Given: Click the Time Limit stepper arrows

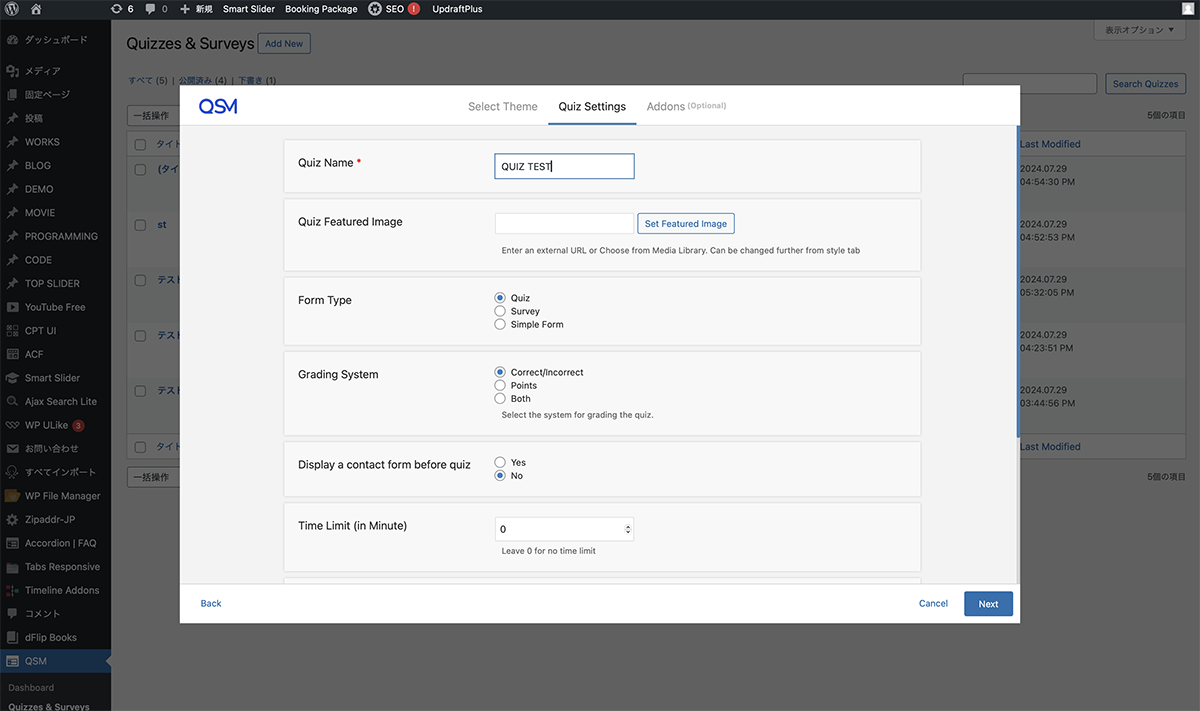Looking at the screenshot, I should (627, 529).
